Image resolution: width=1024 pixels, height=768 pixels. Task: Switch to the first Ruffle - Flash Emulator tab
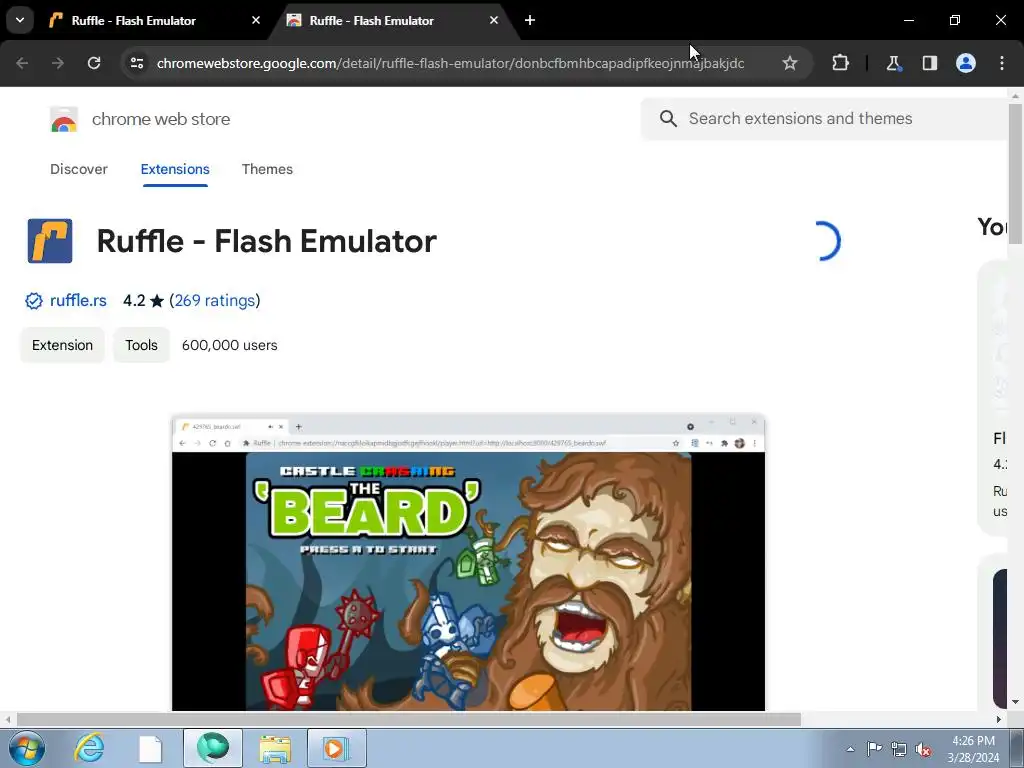[133, 21]
